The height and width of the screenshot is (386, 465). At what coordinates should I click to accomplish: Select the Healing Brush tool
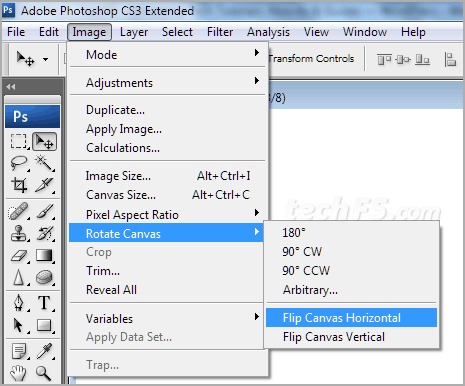tap(19, 211)
